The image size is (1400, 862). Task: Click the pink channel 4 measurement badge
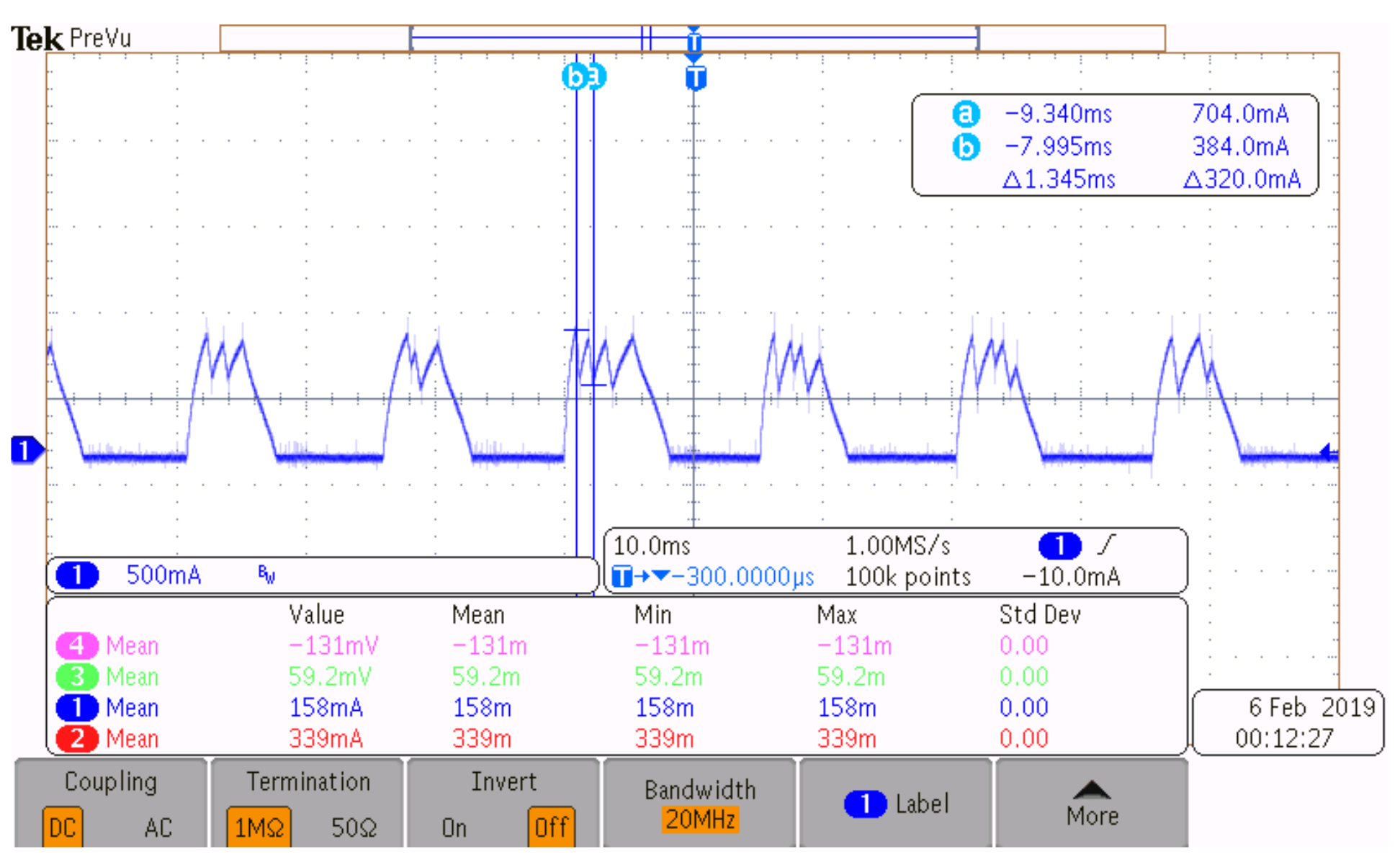pos(77,645)
